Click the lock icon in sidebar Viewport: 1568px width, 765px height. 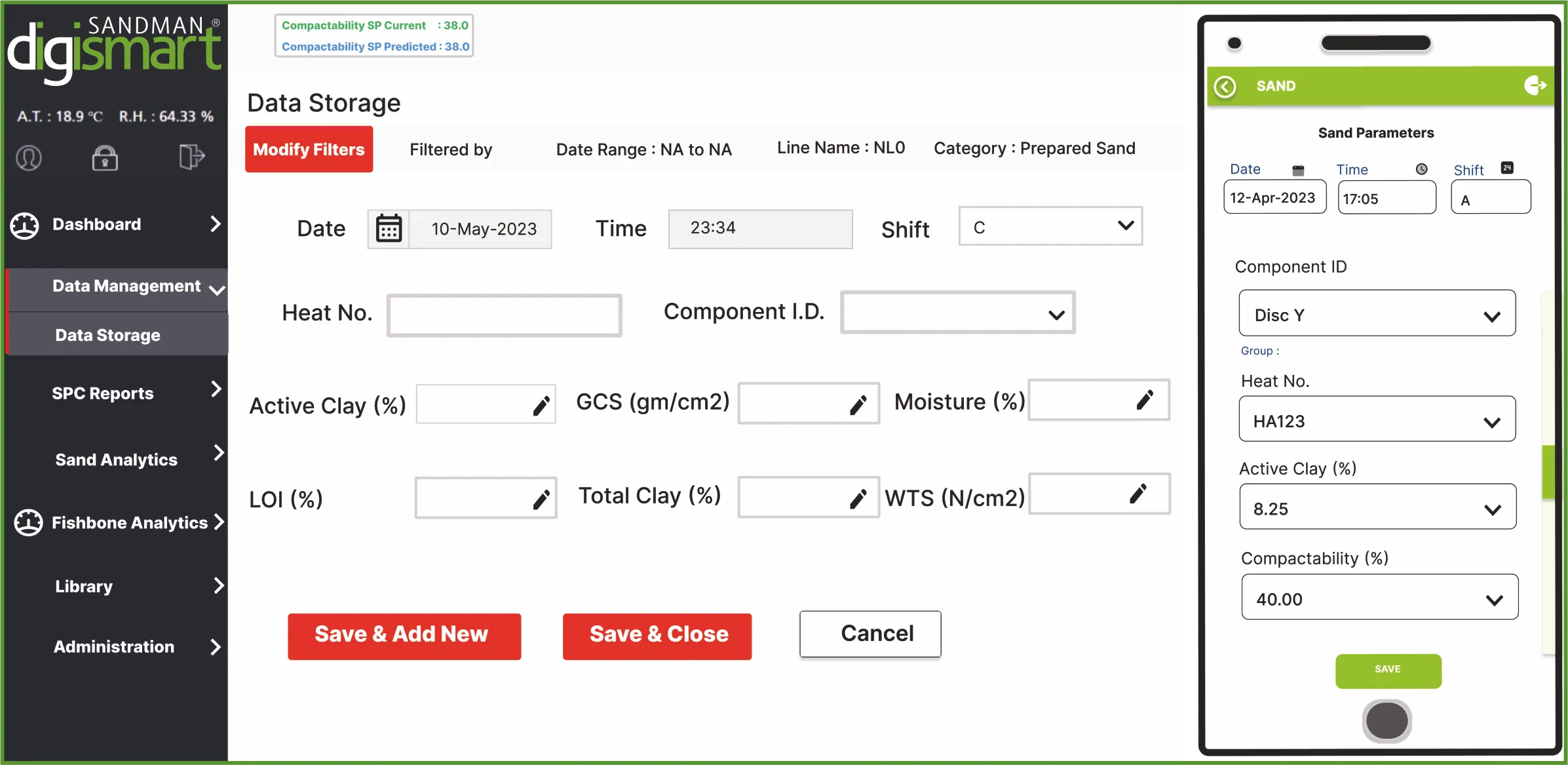[x=105, y=158]
